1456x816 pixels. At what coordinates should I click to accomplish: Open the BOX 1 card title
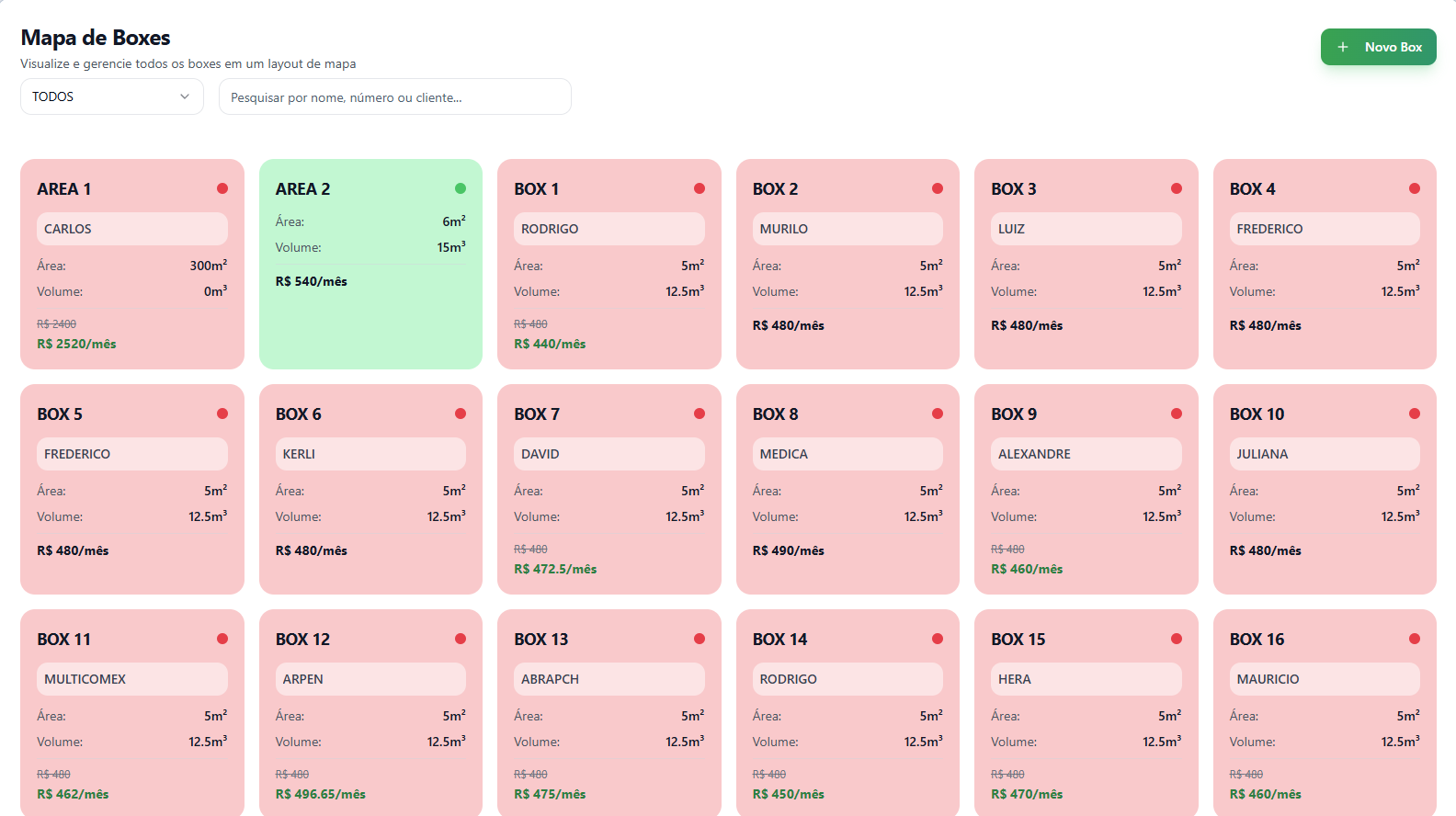537,188
